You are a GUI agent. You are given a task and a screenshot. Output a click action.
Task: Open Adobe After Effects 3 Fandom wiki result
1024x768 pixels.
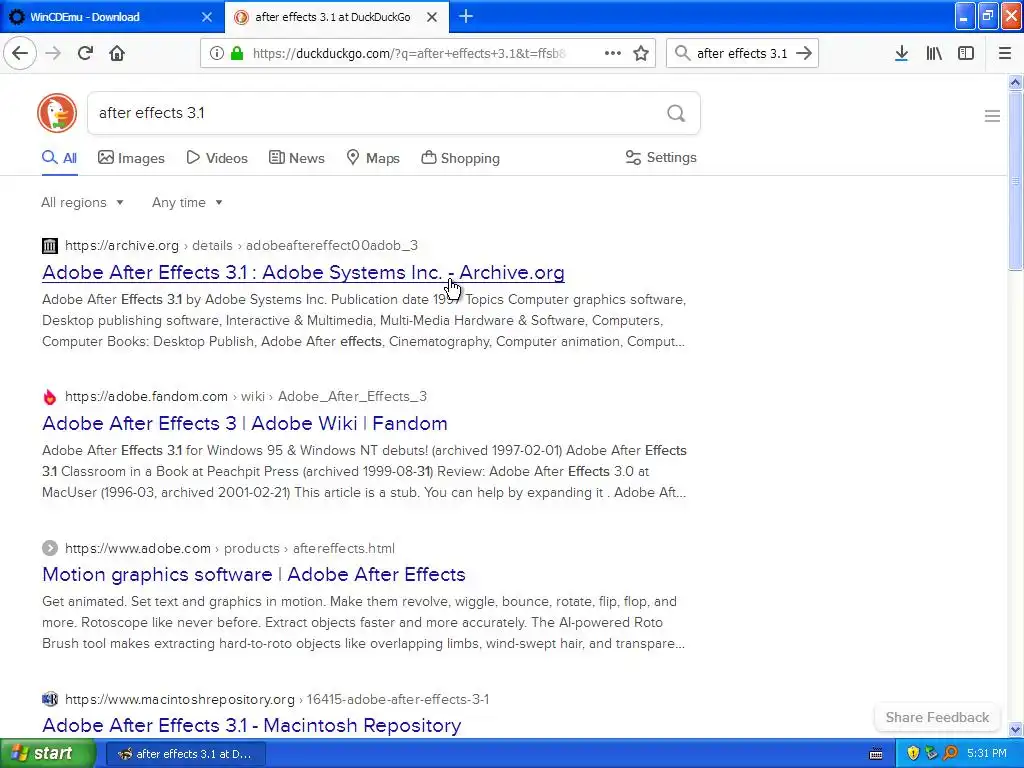click(245, 423)
